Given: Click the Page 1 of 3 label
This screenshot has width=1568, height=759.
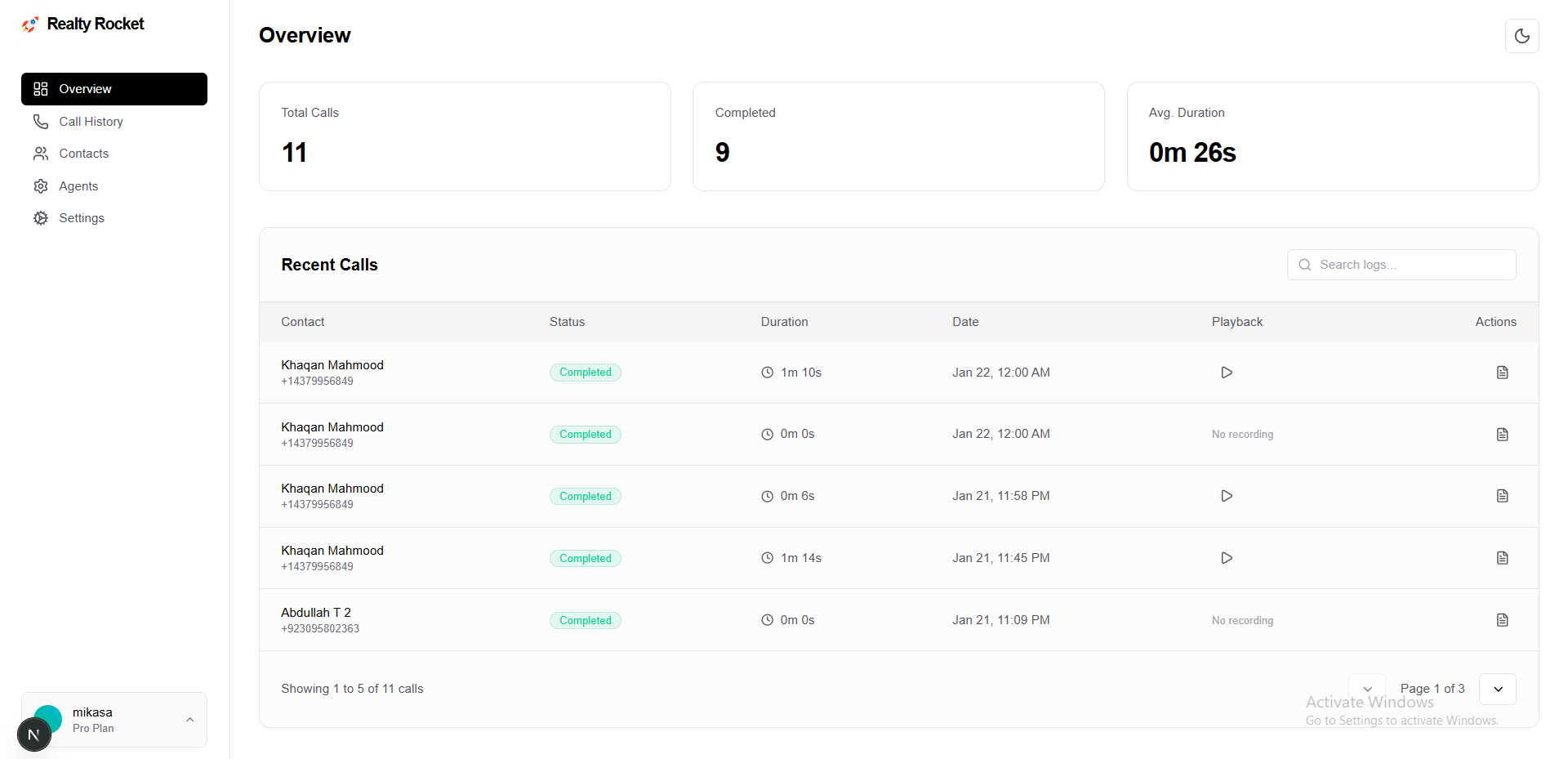Looking at the screenshot, I should [1432, 689].
